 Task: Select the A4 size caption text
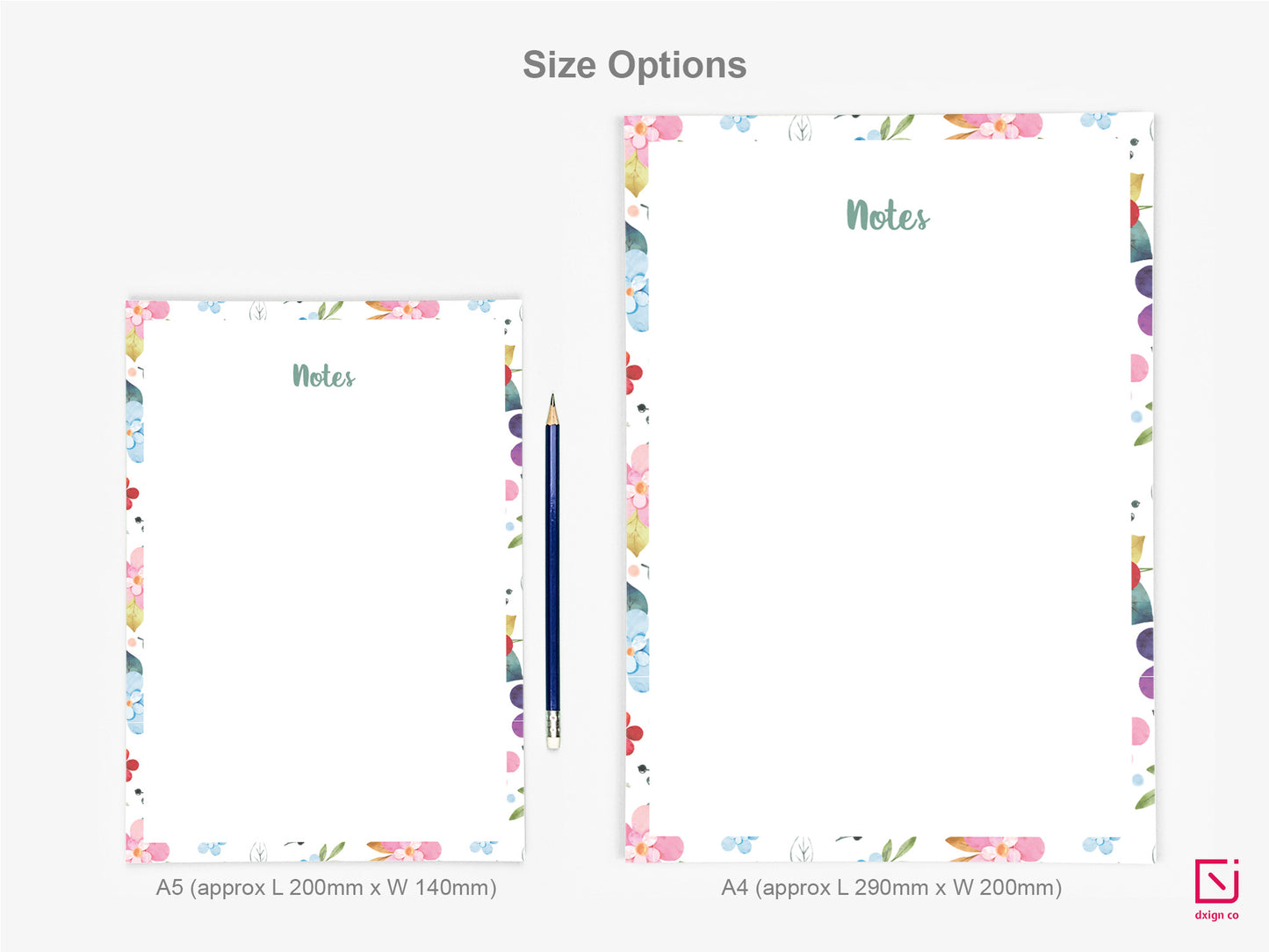(x=891, y=887)
